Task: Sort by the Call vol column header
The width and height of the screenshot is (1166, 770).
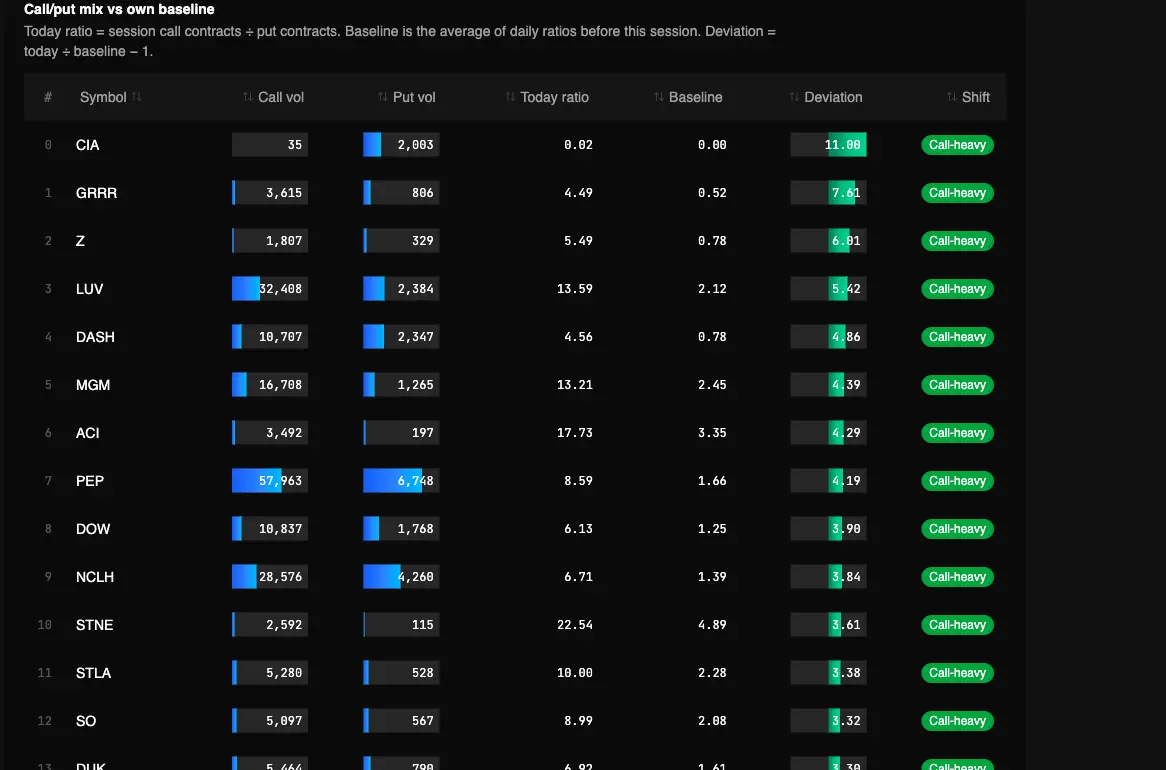Action: coord(273,97)
